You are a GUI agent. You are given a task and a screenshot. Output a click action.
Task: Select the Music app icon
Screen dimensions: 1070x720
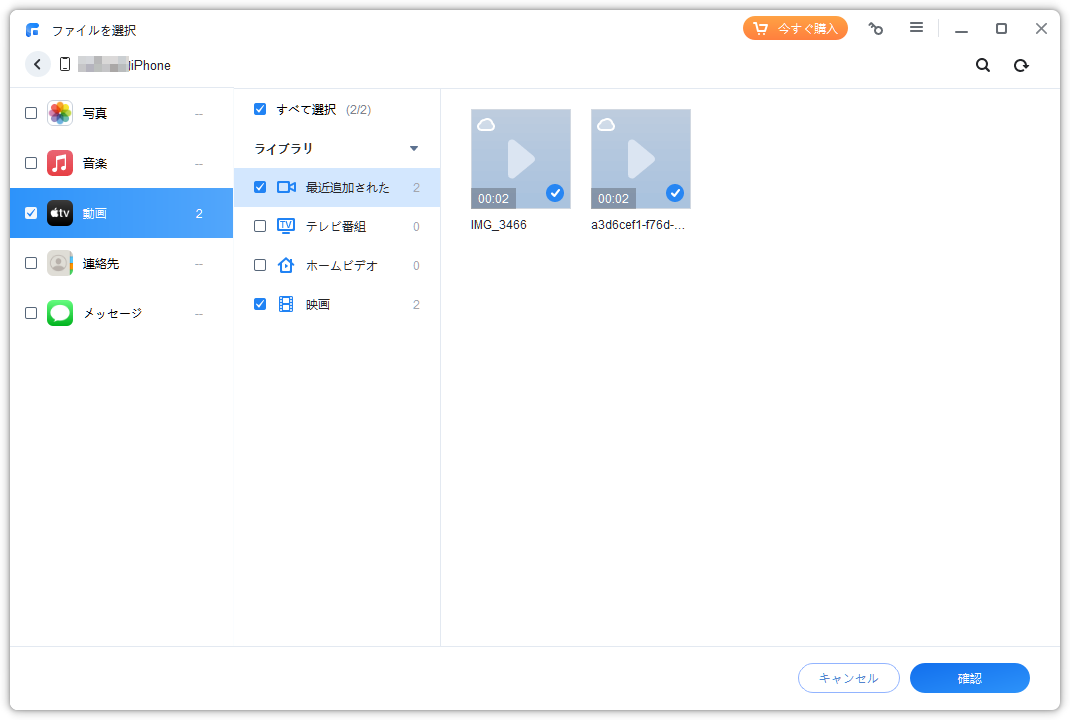[x=60, y=163]
